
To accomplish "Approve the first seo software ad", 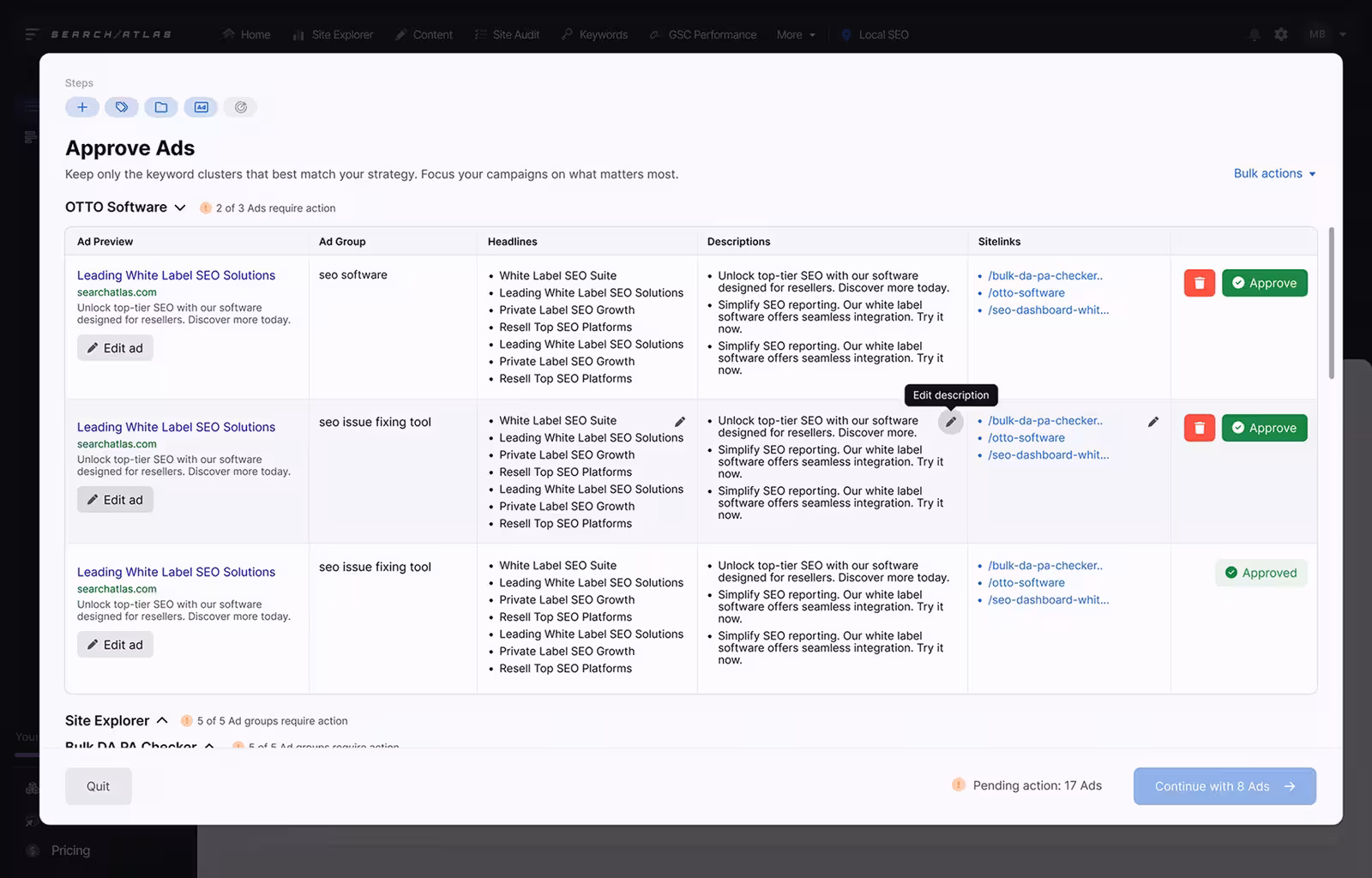I will pyautogui.click(x=1264, y=282).
